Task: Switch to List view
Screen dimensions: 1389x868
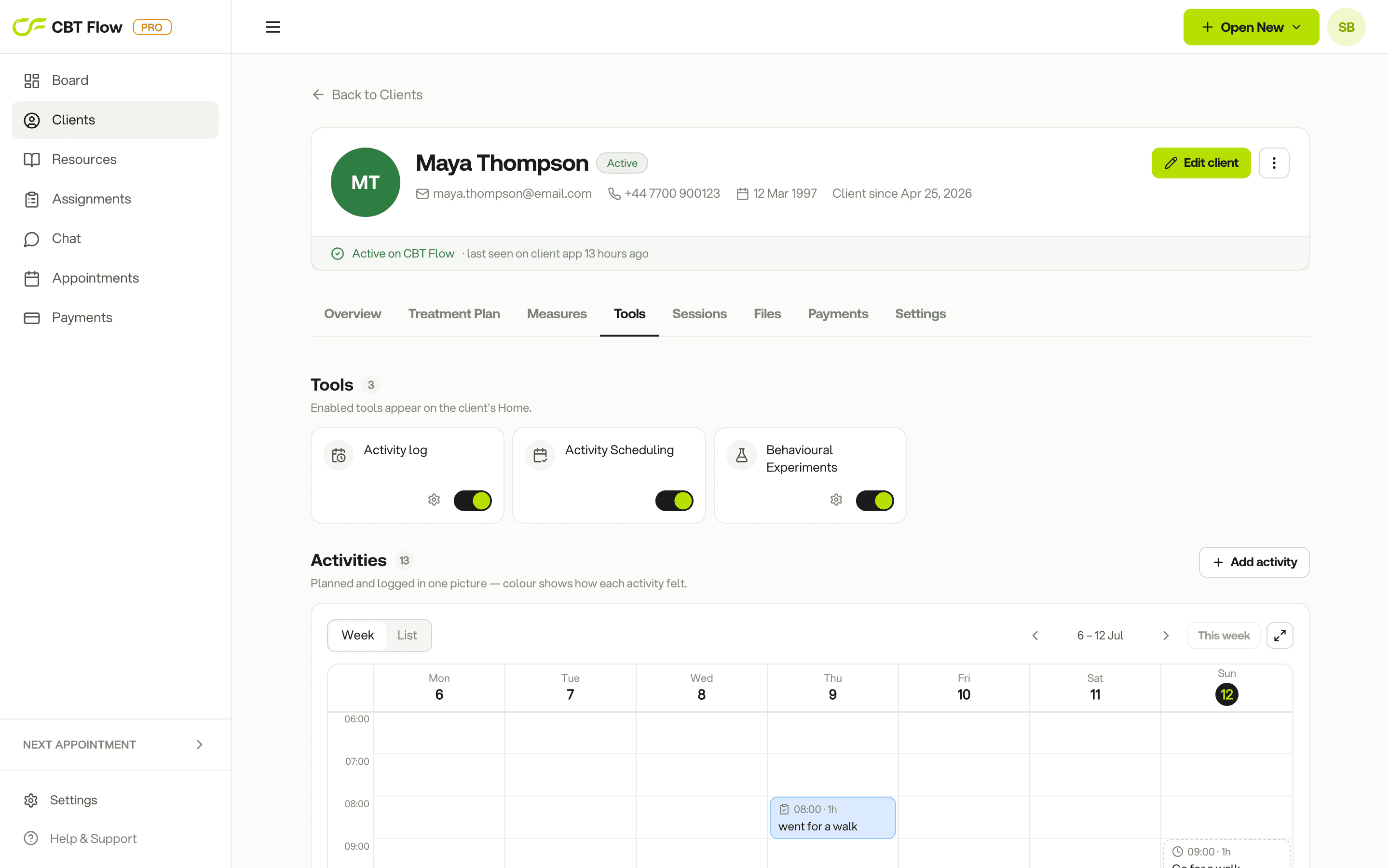Action: point(407,636)
